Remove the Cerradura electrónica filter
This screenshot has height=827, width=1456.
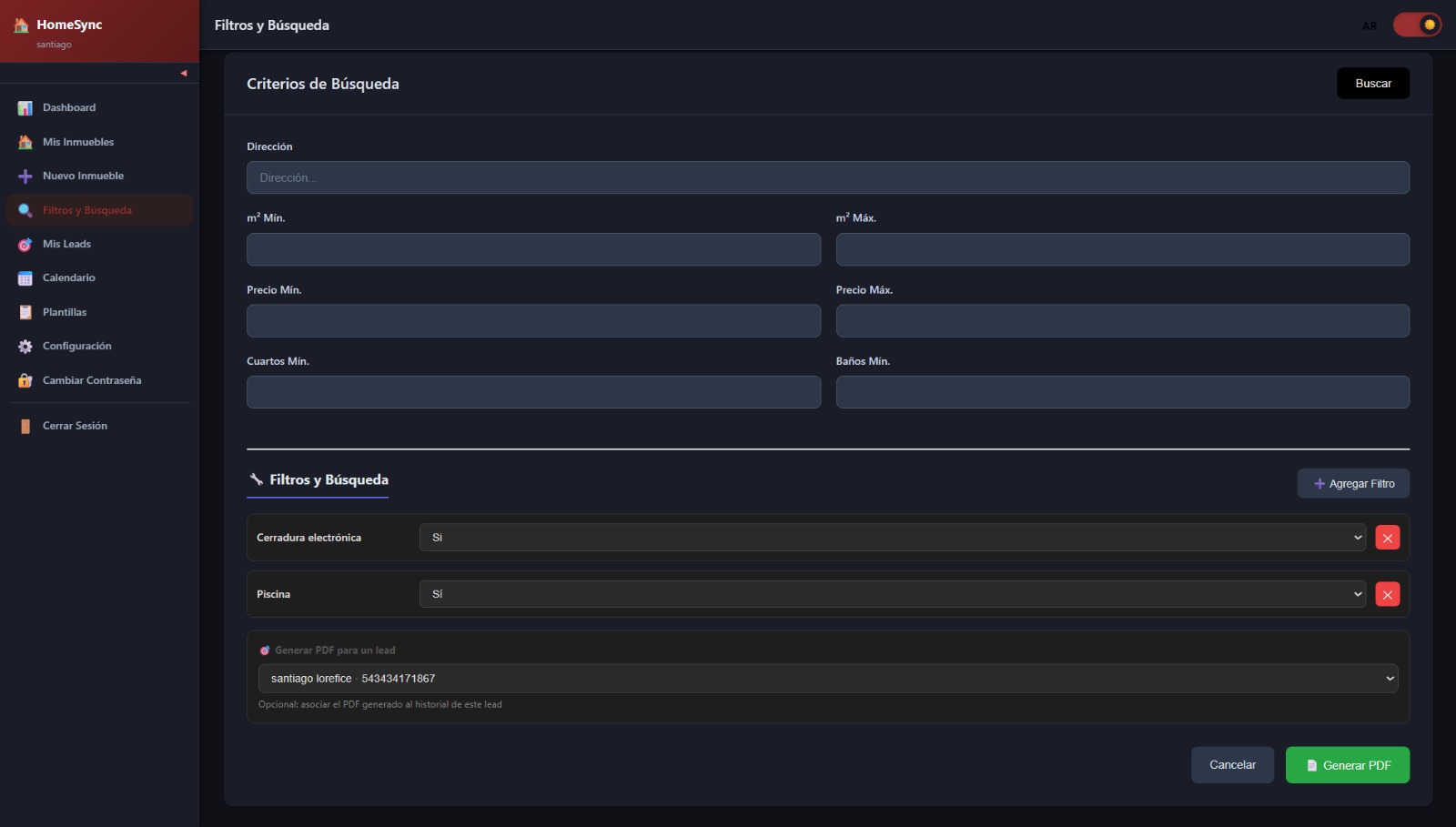1387,538
